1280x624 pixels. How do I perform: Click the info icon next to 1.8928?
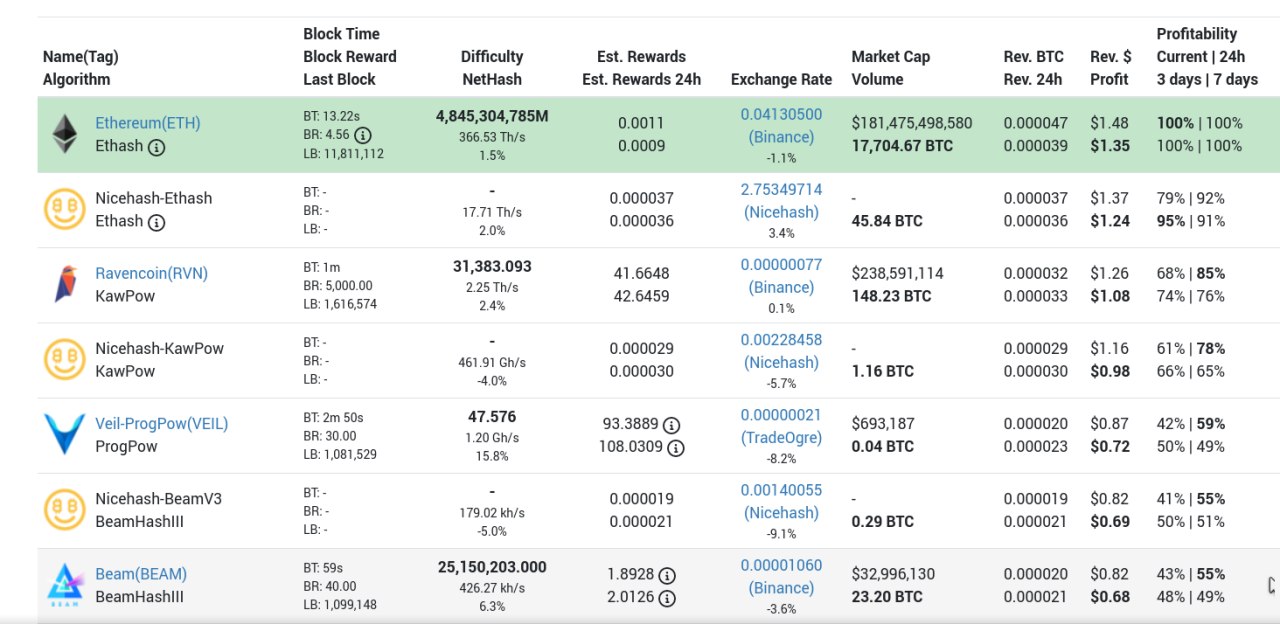667,575
